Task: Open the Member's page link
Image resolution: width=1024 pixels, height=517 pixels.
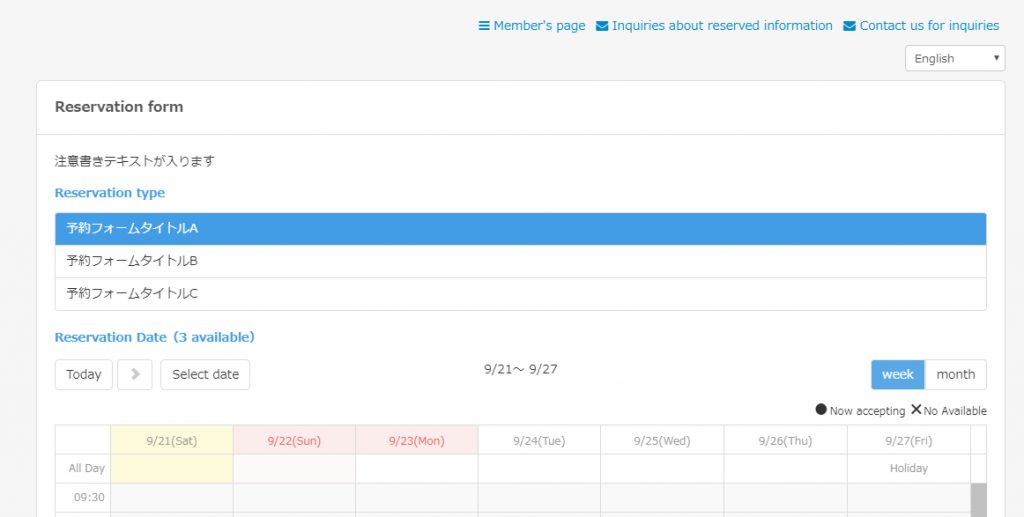Action: click(x=539, y=26)
